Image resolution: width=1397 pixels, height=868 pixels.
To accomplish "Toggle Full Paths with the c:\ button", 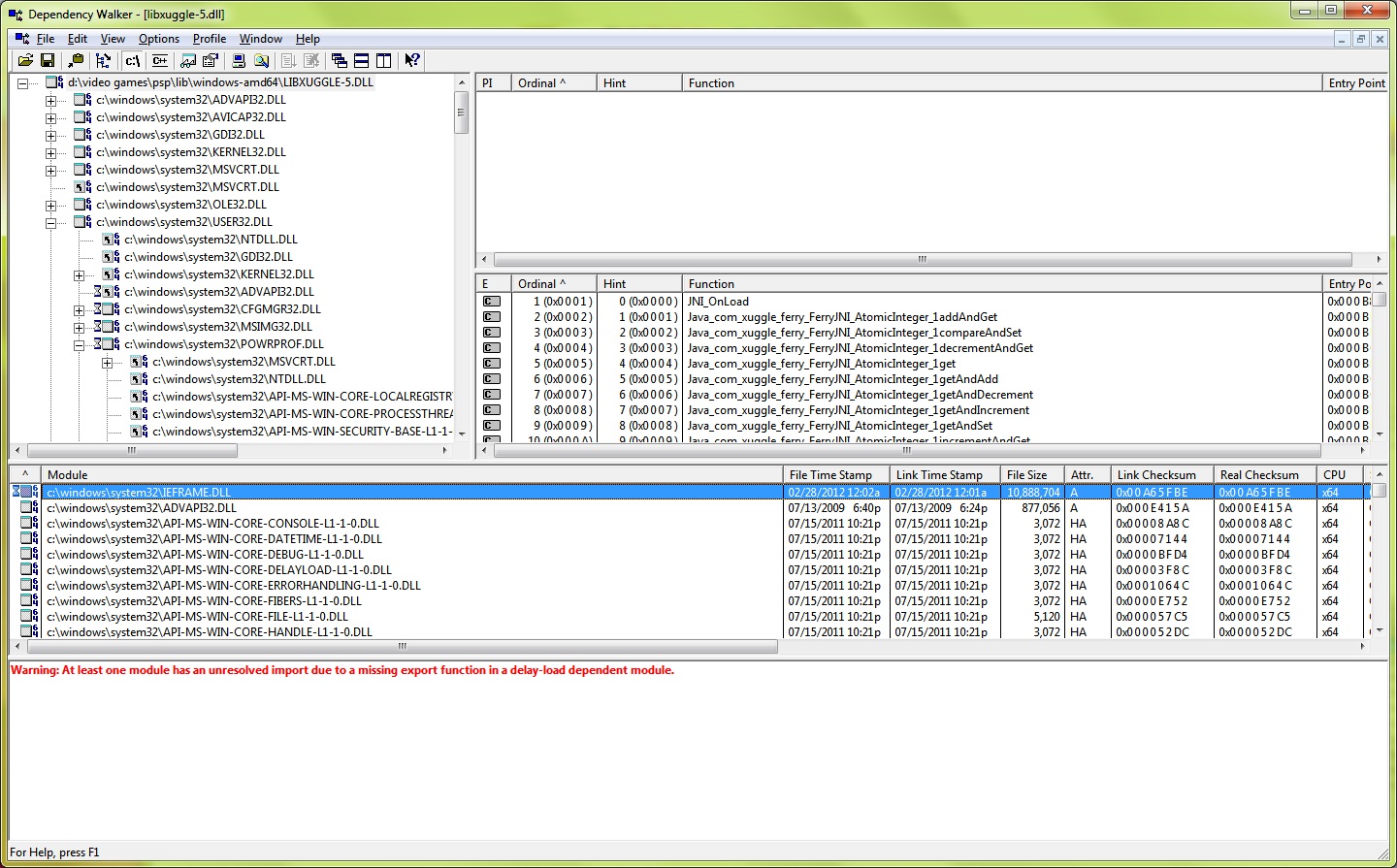I will [133, 60].
